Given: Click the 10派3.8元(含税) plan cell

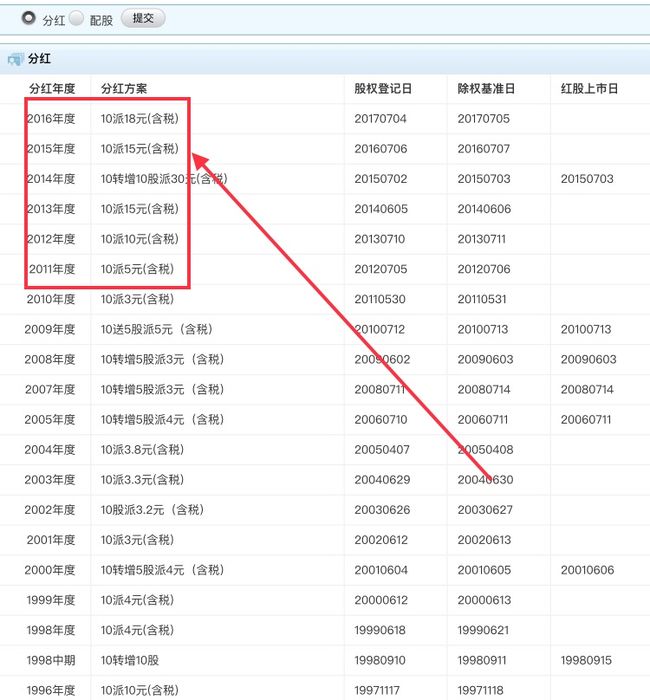Looking at the screenshot, I should (x=142, y=450).
